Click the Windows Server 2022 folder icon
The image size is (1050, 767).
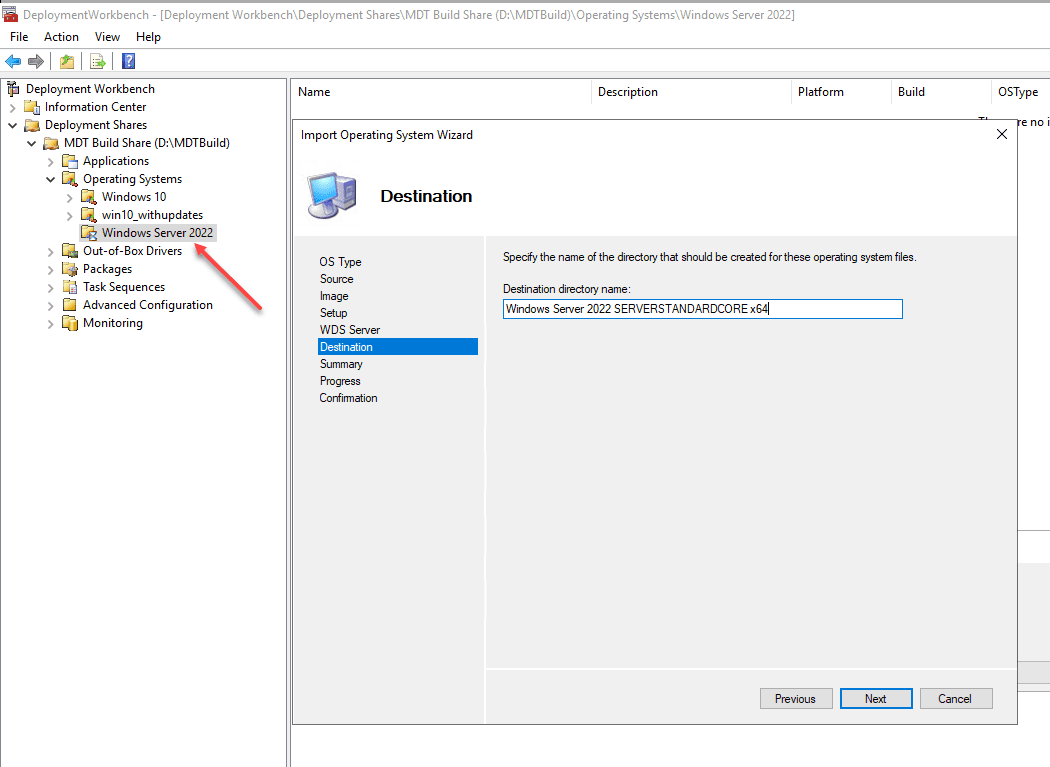pyautogui.click(x=88, y=233)
